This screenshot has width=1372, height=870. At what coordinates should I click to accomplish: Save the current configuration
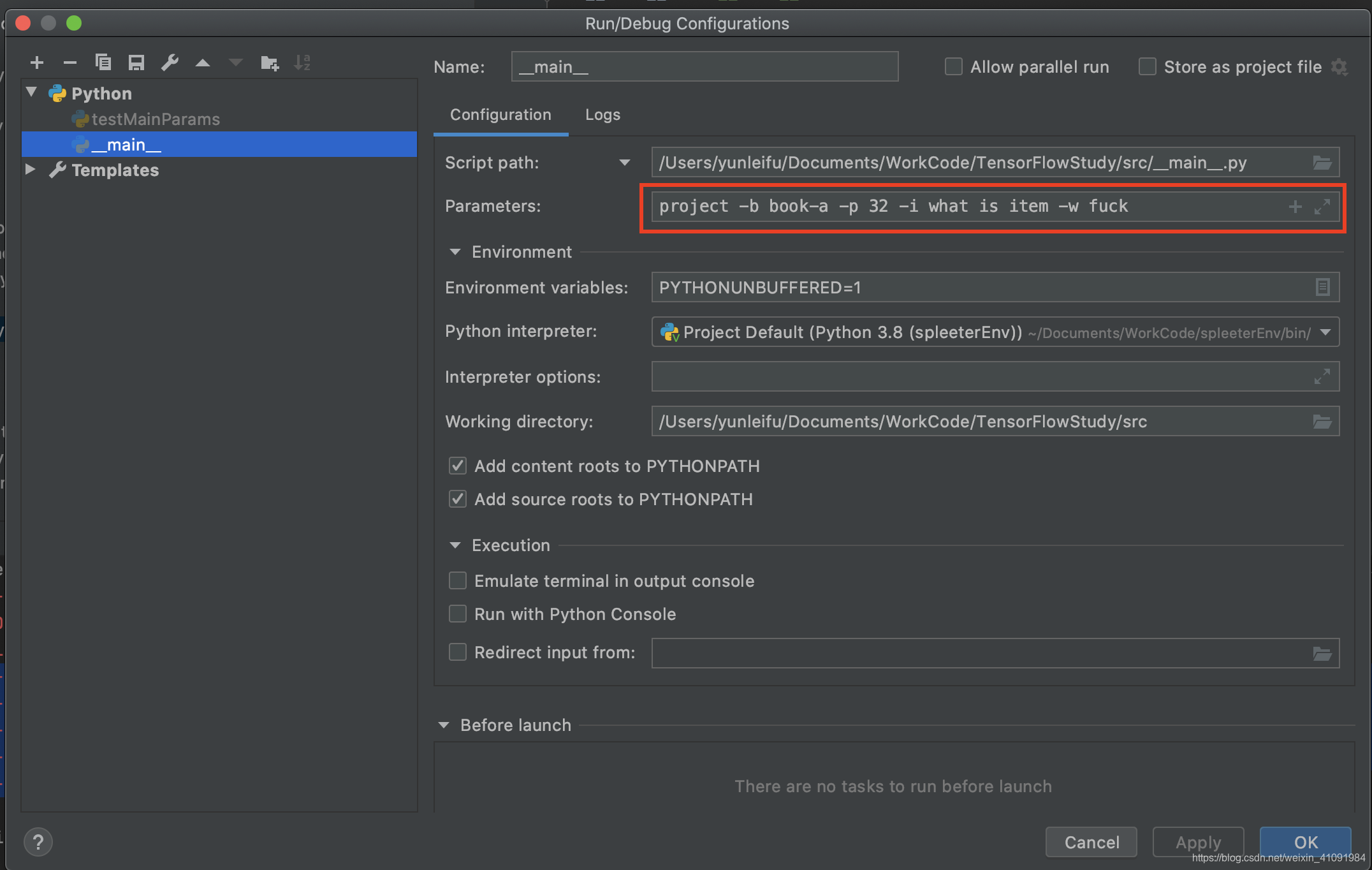point(136,63)
